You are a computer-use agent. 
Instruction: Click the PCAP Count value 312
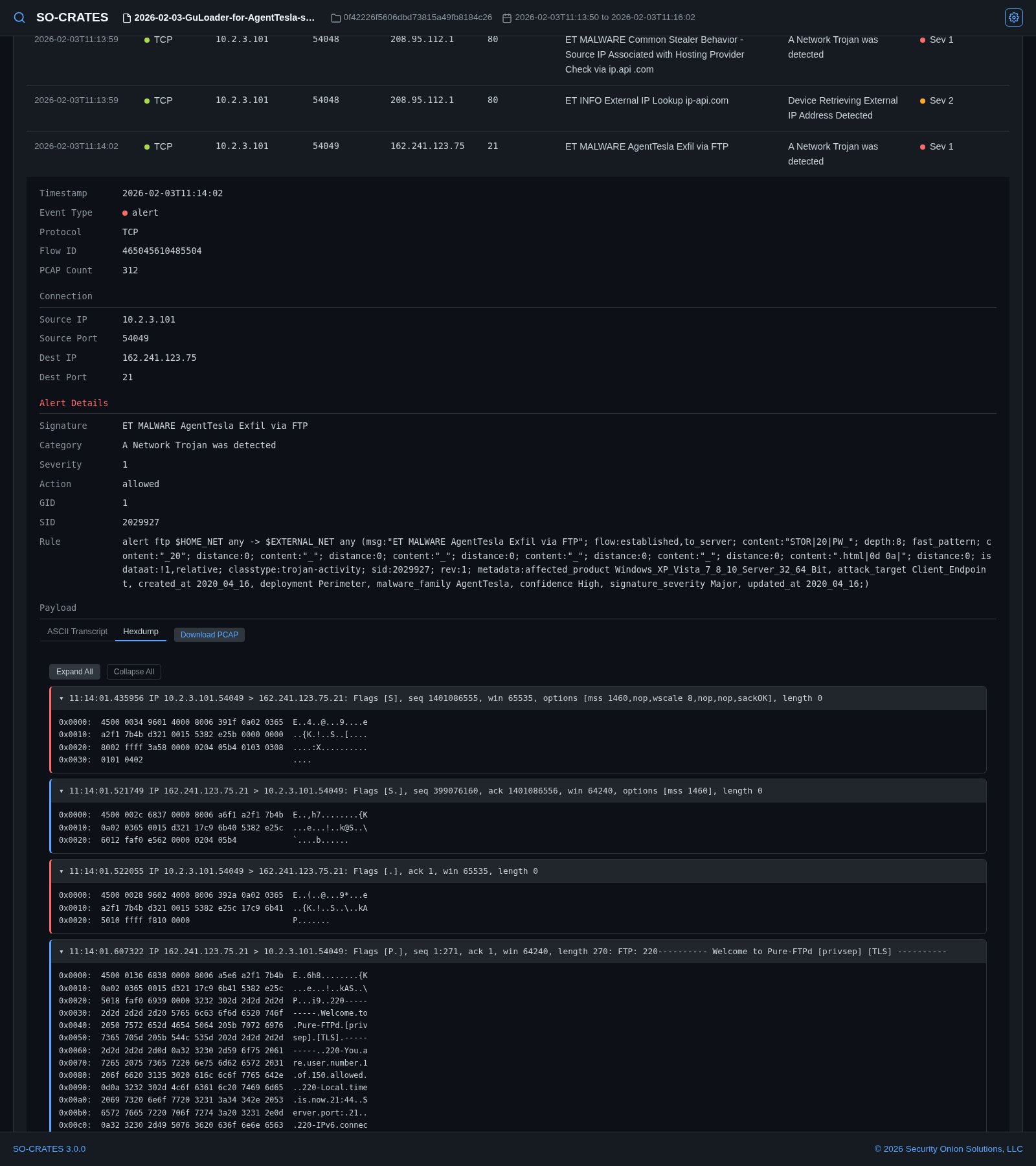(130, 270)
